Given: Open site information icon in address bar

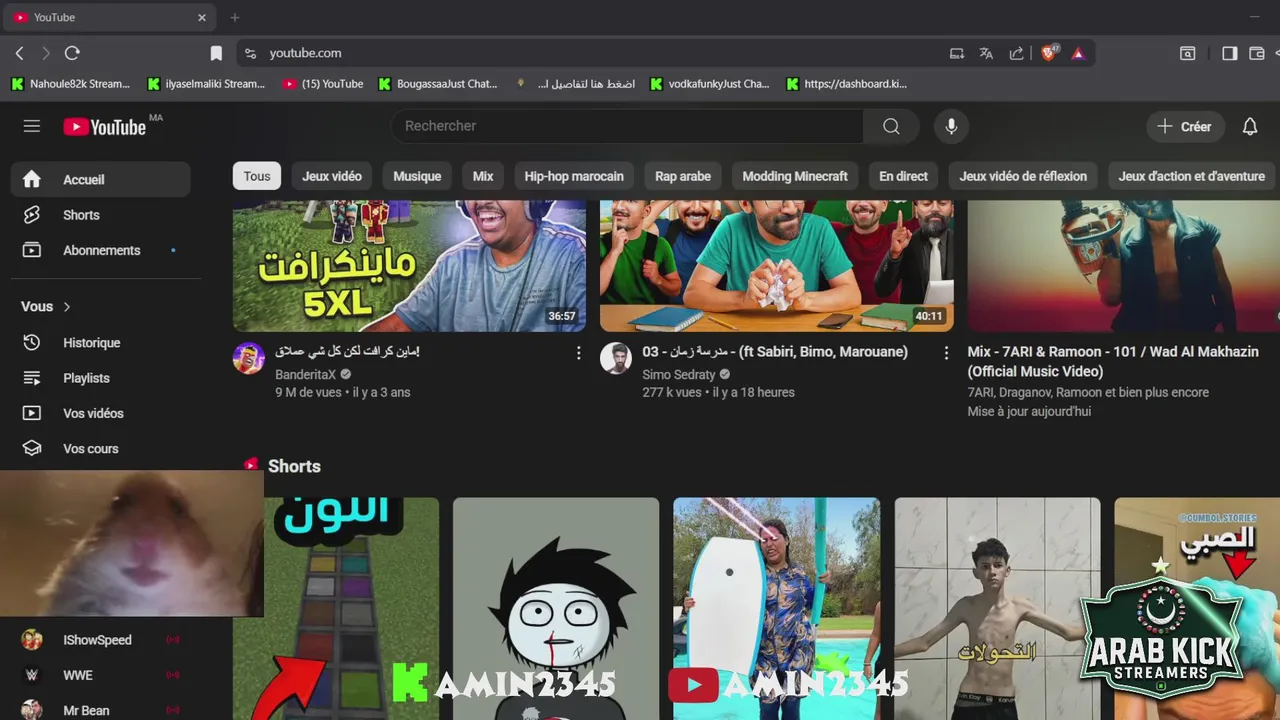Looking at the screenshot, I should point(251,53).
